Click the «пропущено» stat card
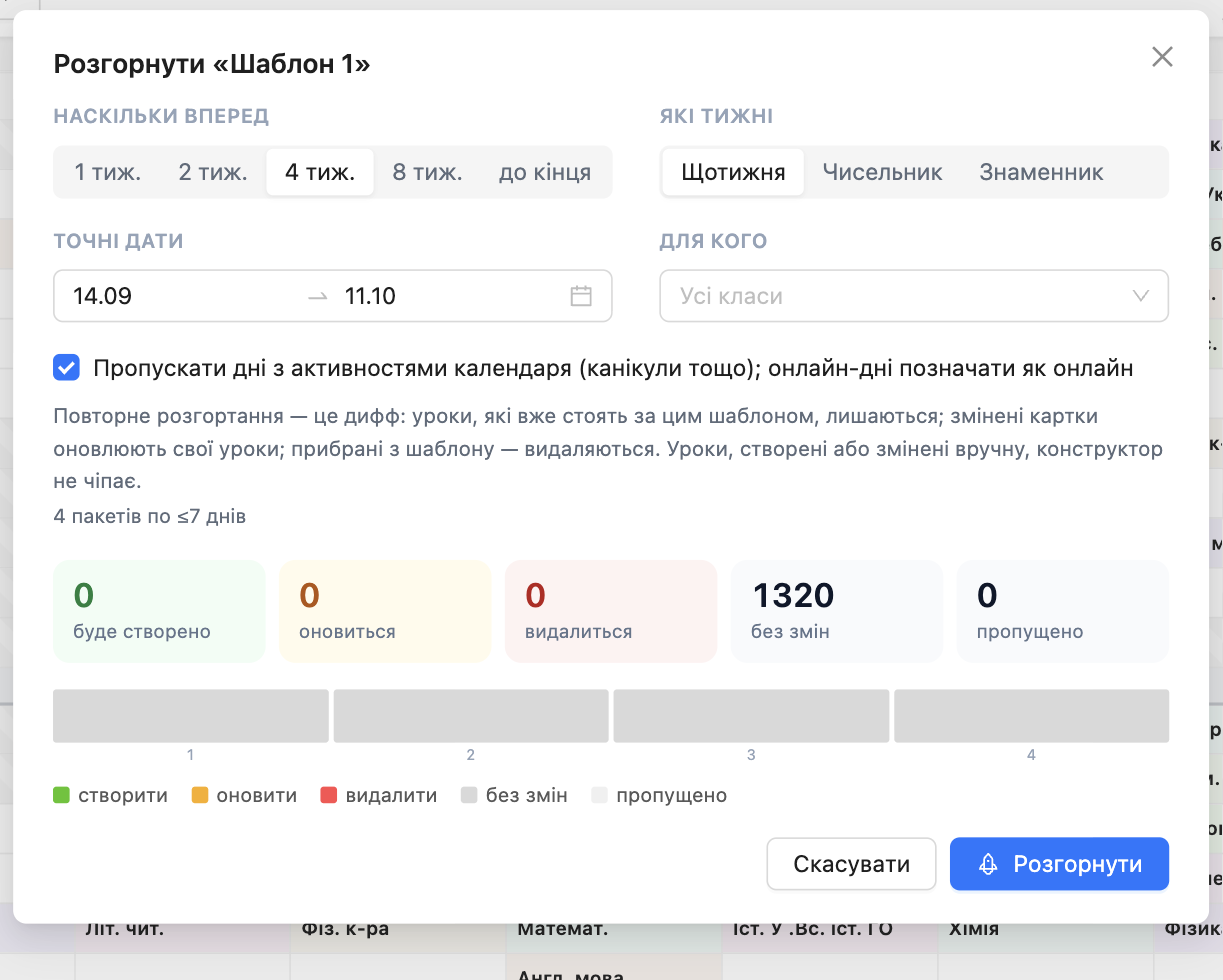The image size is (1223, 980). 1063,611
